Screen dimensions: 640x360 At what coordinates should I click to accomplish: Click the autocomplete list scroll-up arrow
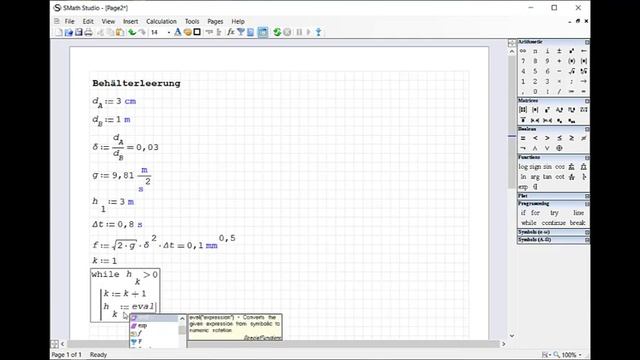182,319
